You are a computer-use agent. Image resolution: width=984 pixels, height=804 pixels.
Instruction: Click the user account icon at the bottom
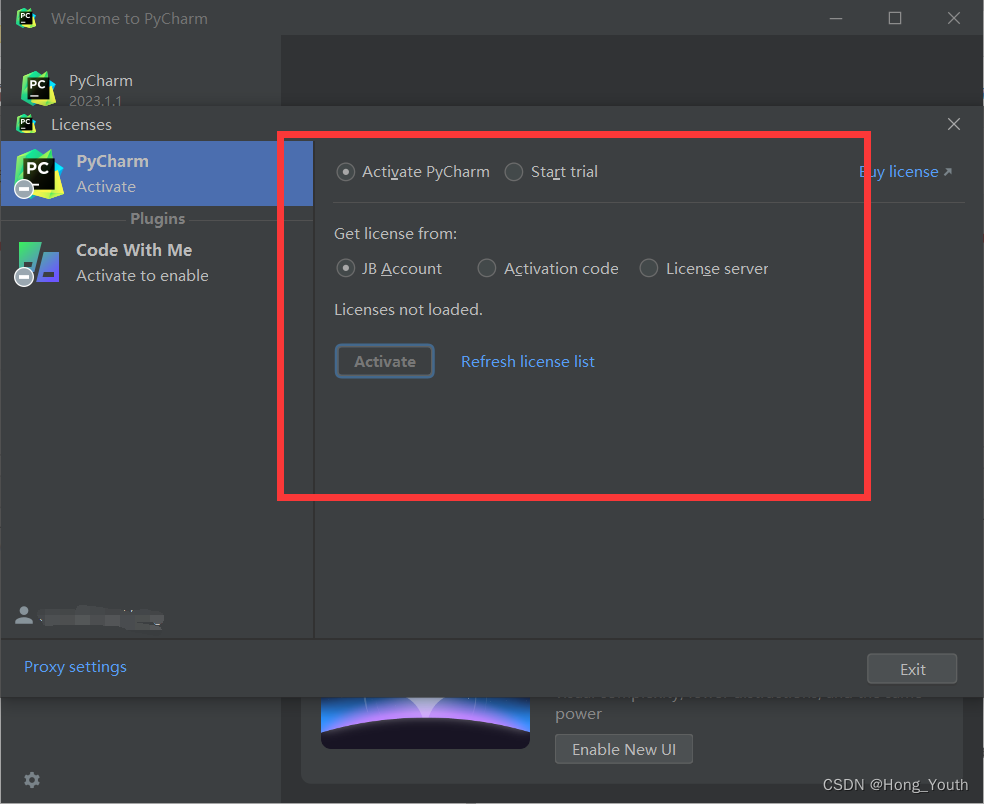[24, 615]
